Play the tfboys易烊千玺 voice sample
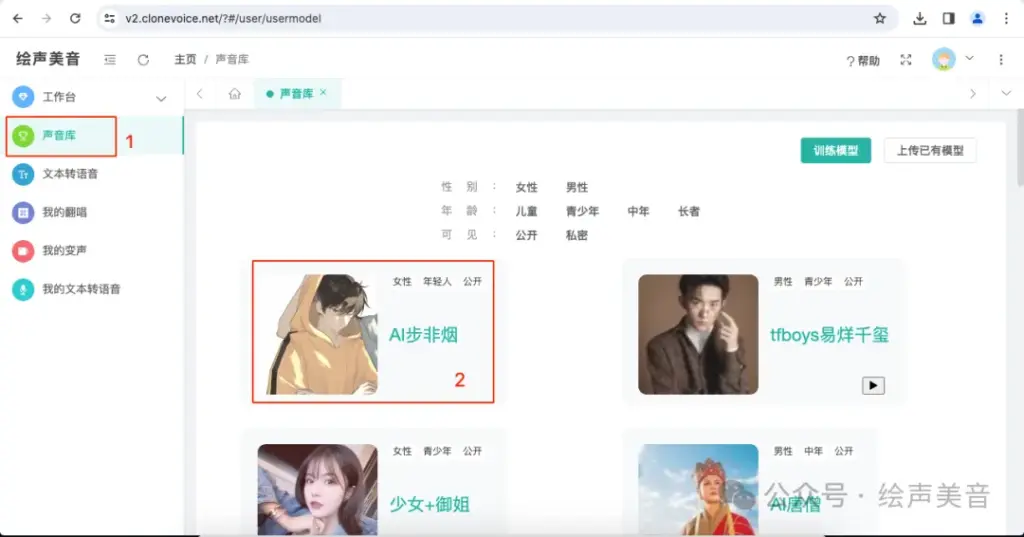The image size is (1024, 537). (x=873, y=385)
